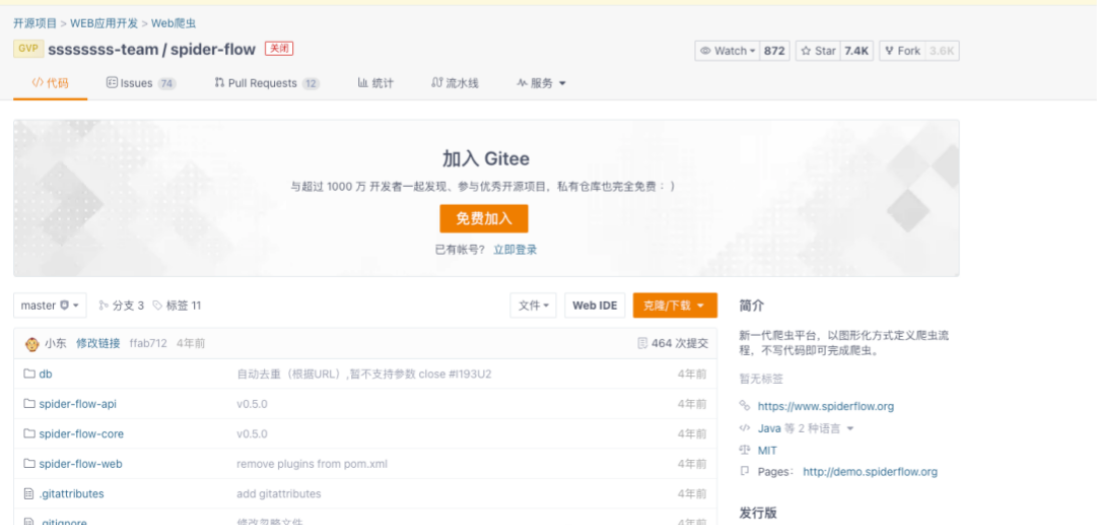Open the spider-flow-web folder name
Screen dimensions: 1097x525
(x=81, y=464)
